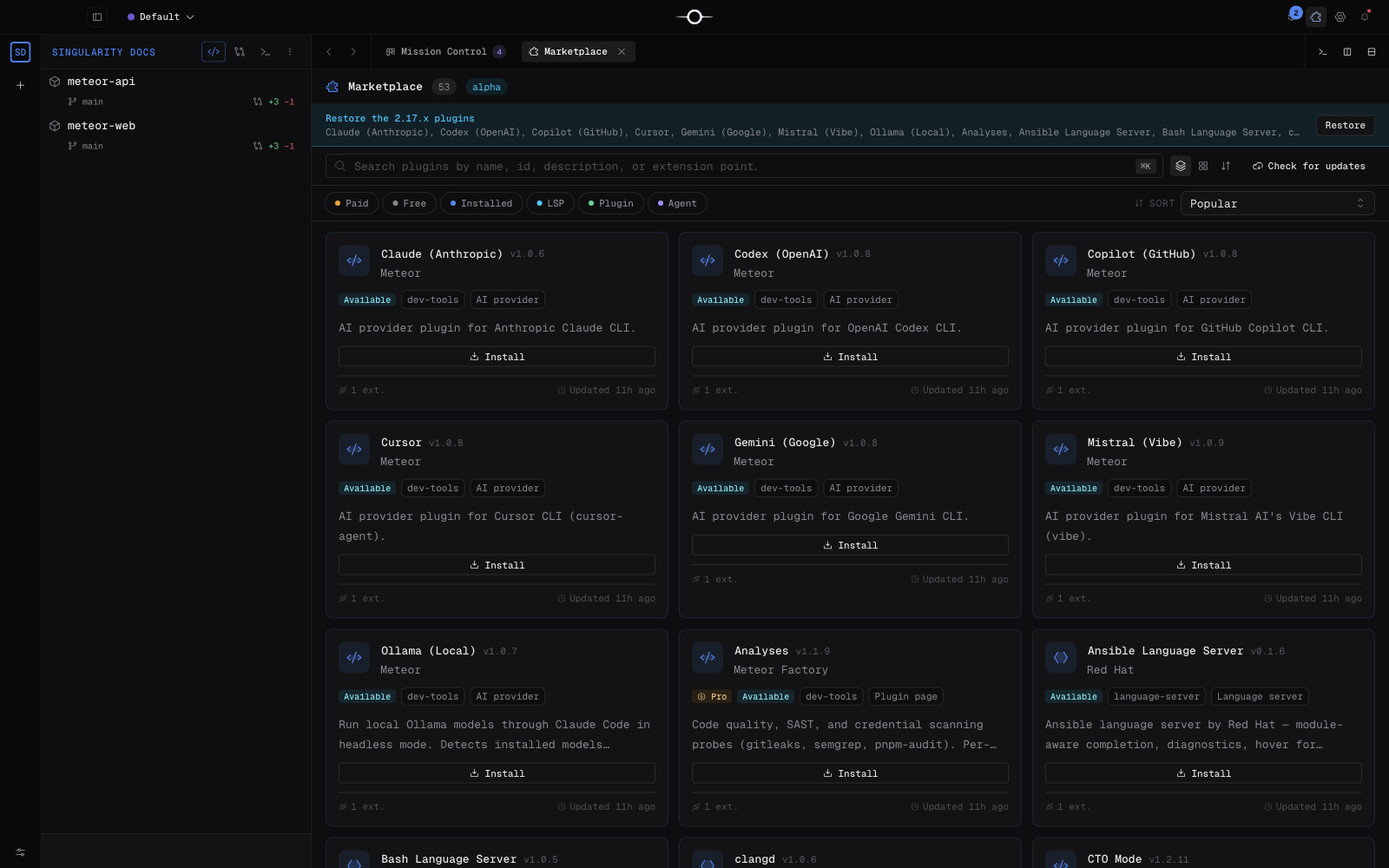Switch to Mission Control tab
Viewport: 1389px width, 868px height.
pos(444,52)
